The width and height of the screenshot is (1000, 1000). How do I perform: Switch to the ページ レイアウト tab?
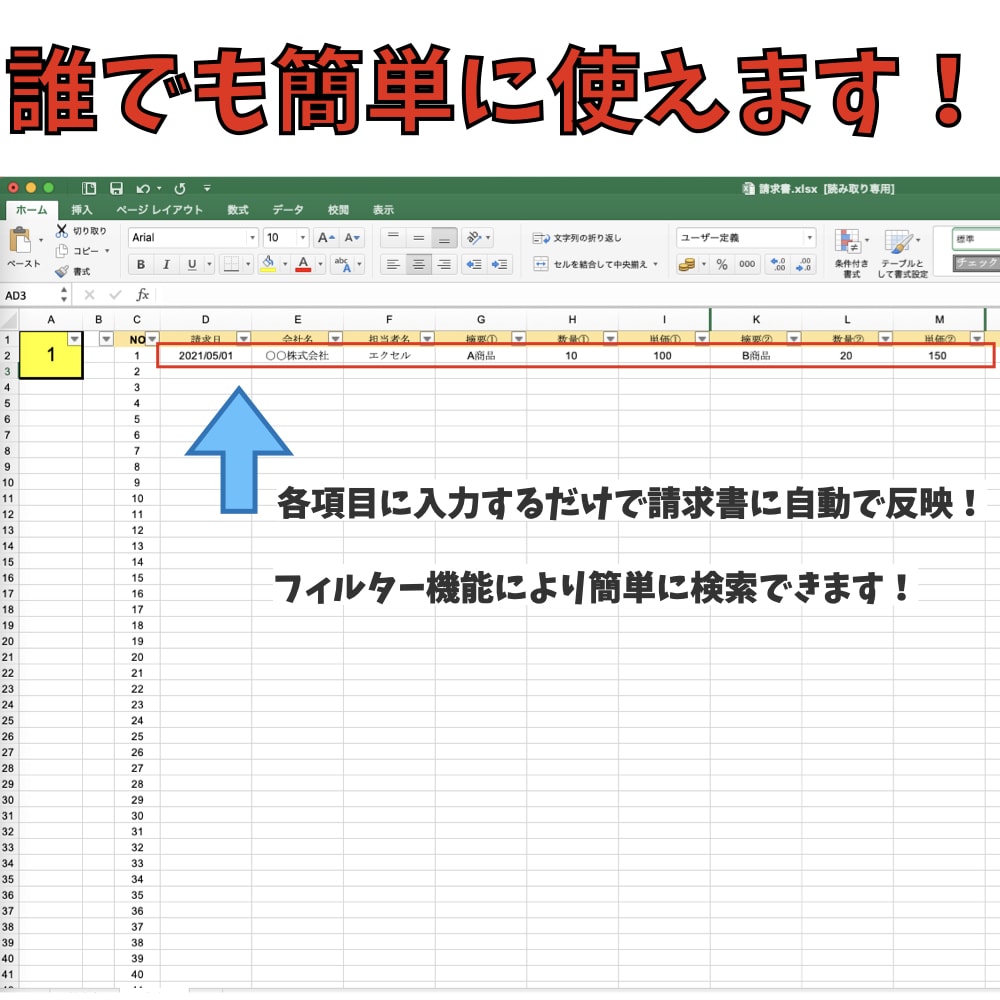(x=159, y=210)
